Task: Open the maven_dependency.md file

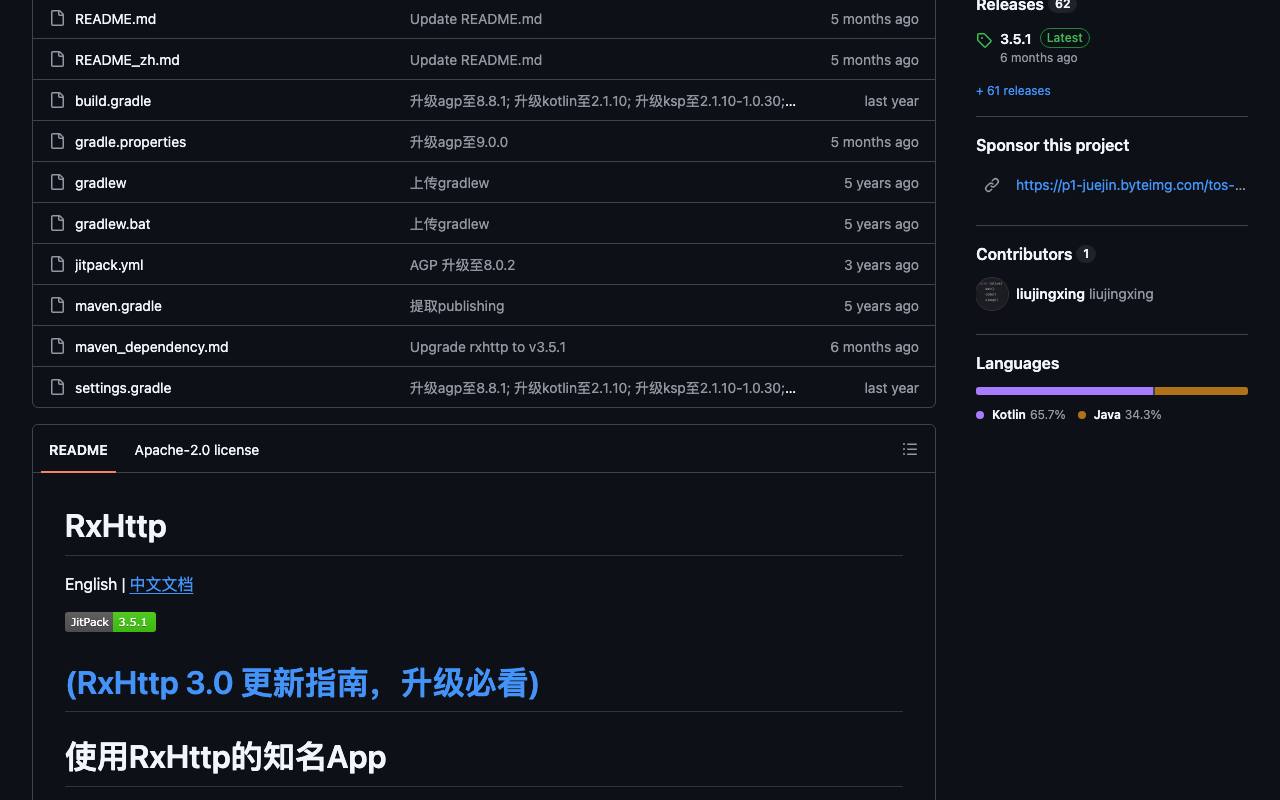Action: click(x=151, y=347)
